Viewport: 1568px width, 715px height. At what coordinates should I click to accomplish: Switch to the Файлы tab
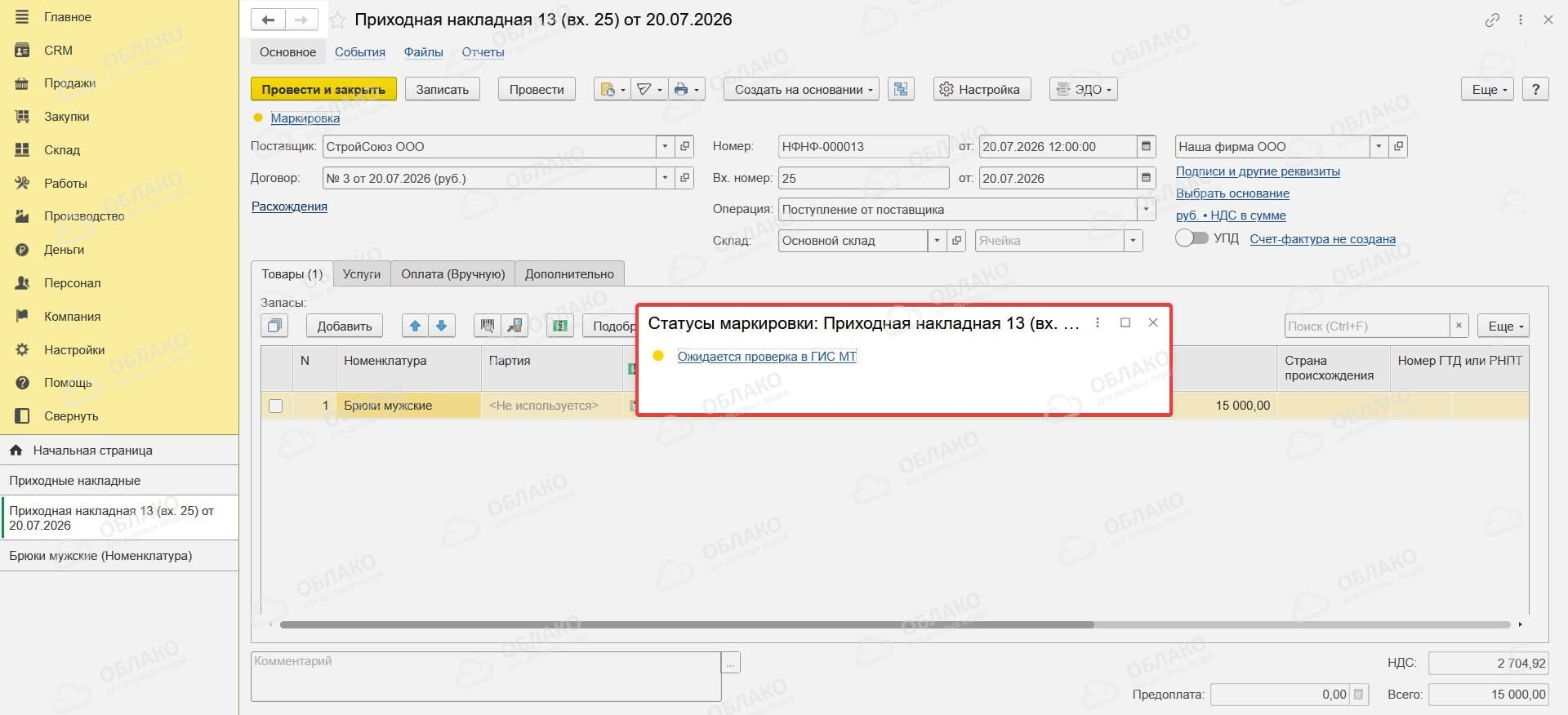(x=423, y=52)
